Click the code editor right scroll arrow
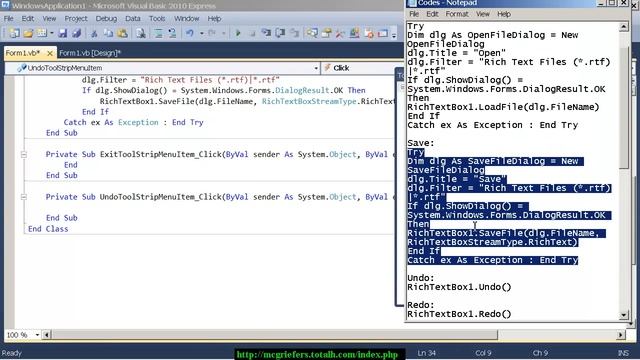This screenshot has height=360, width=640. 621,335
